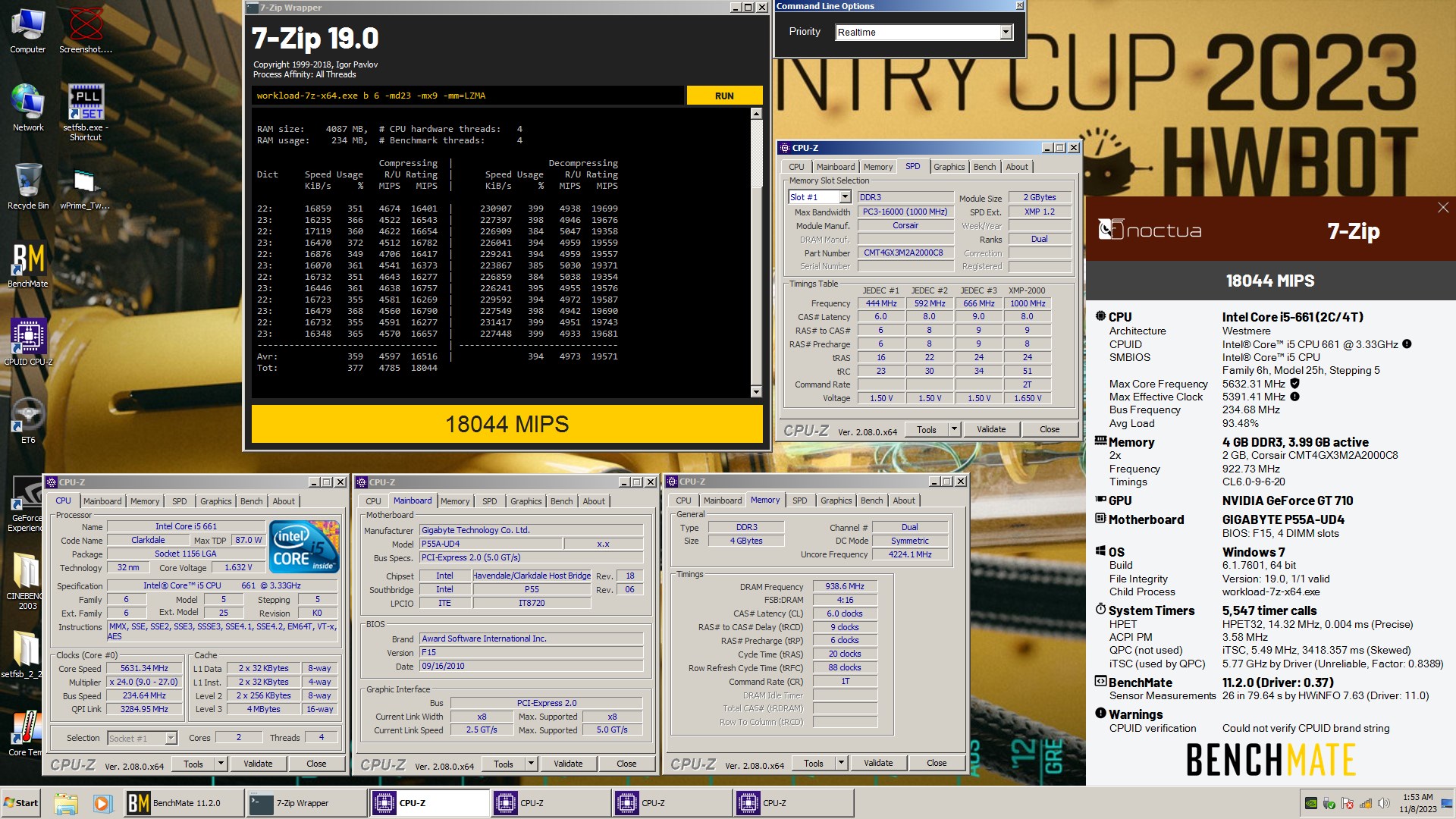Open the Computer desktop icon
The width and height of the screenshot is (1456, 819).
27,31
